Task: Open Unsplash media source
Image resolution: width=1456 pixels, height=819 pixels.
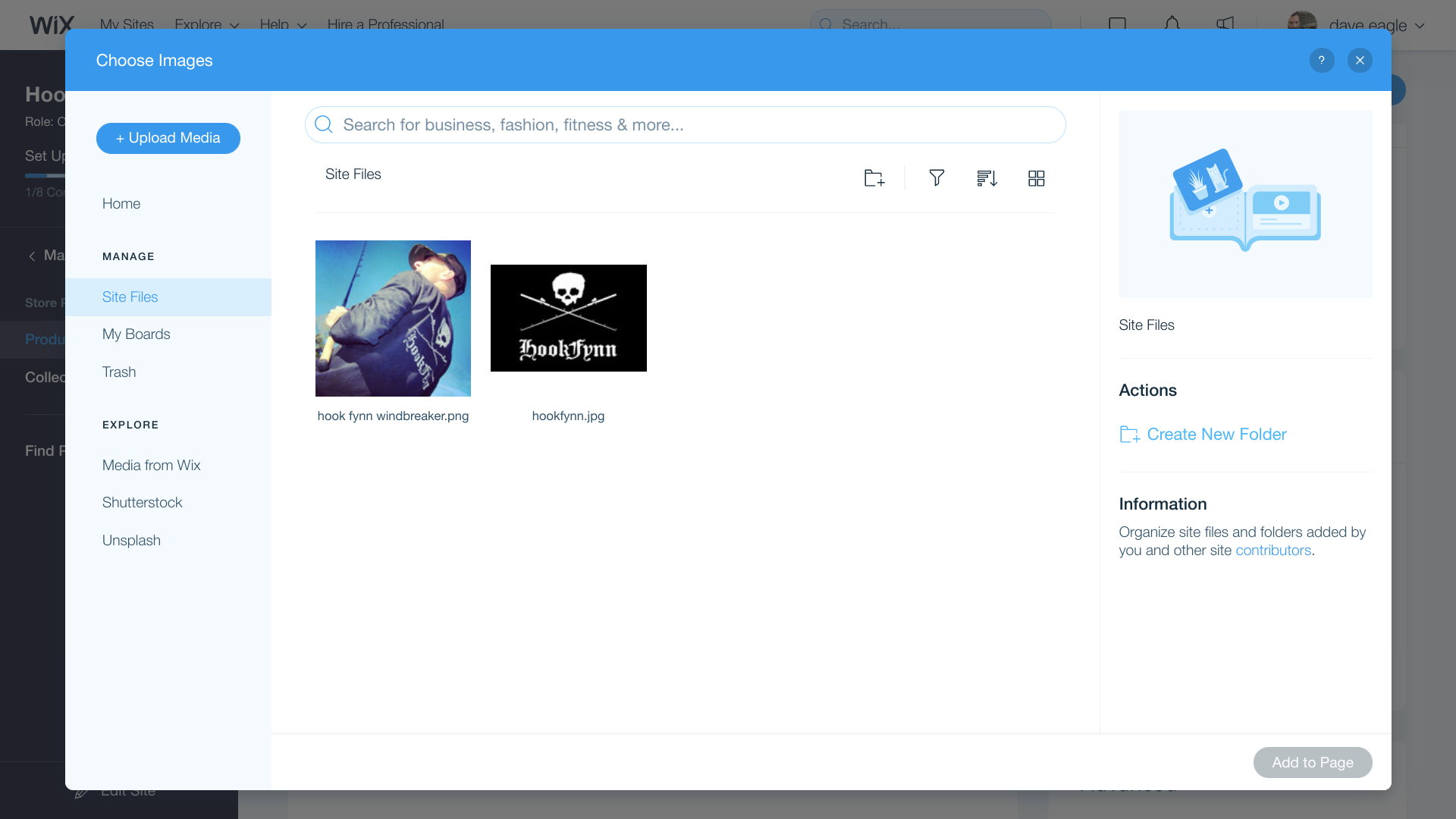Action: (132, 541)
